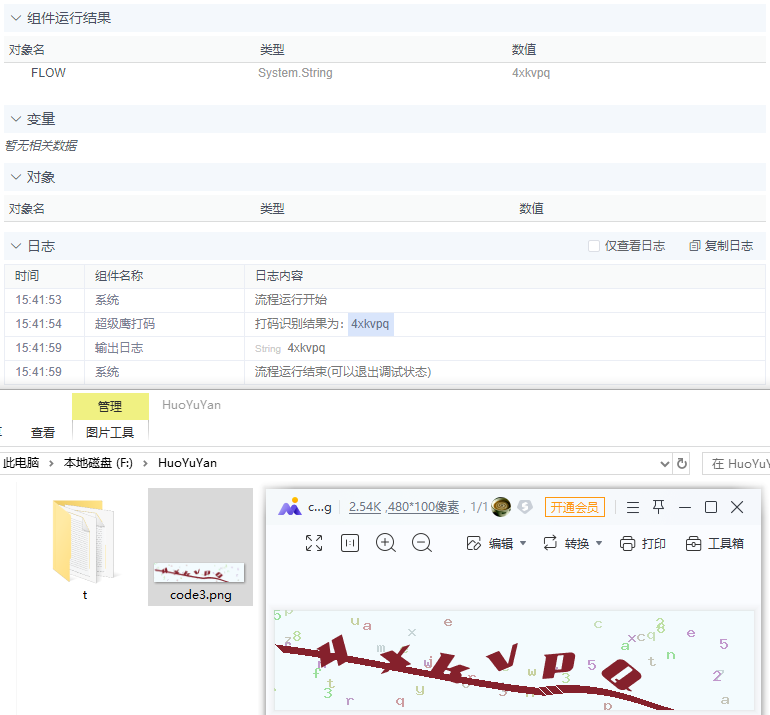Click the 480*100像素 dimensions link
Screen dimensions: 770x715
423,507
